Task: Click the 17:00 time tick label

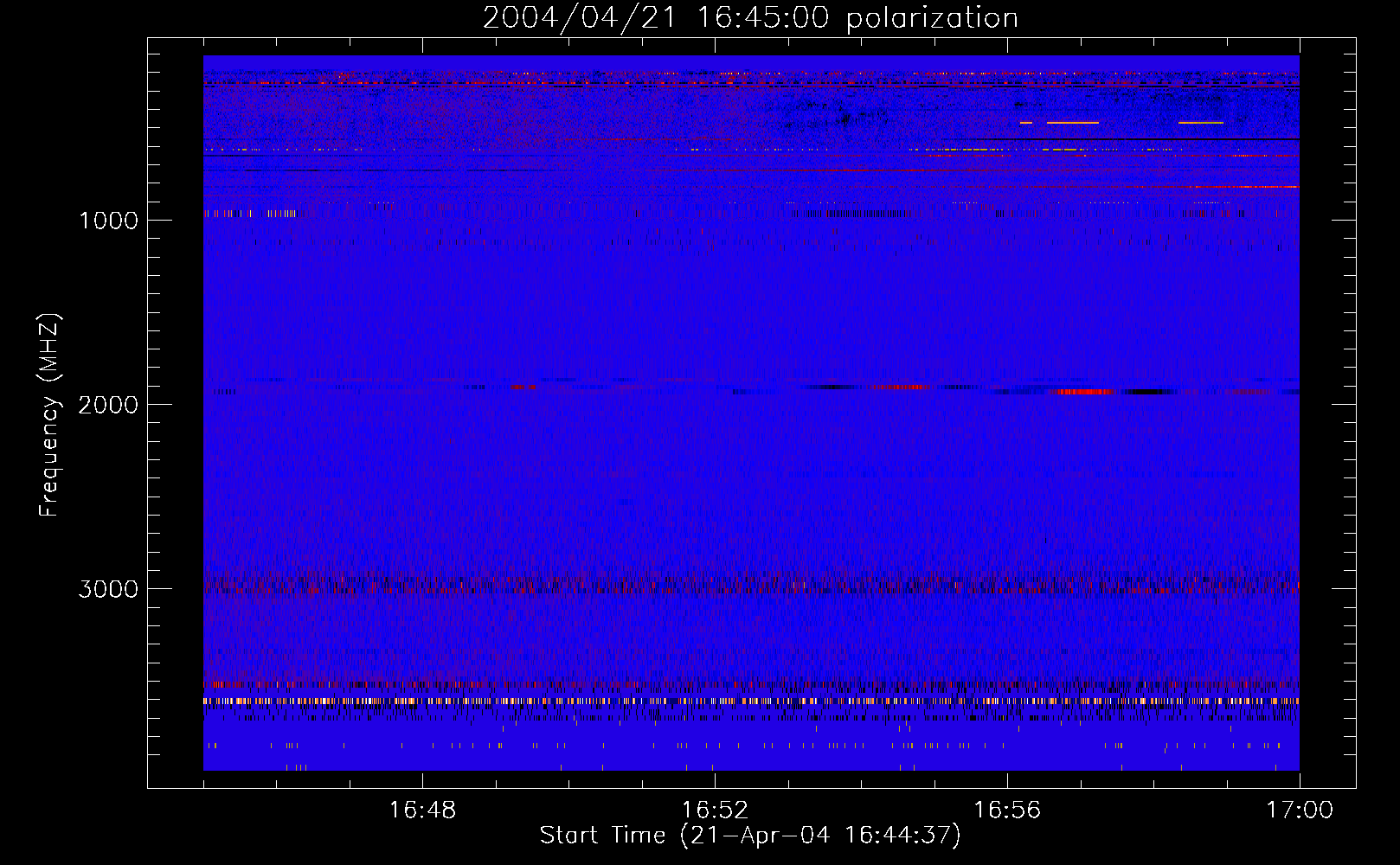Action: [1300, 811]
